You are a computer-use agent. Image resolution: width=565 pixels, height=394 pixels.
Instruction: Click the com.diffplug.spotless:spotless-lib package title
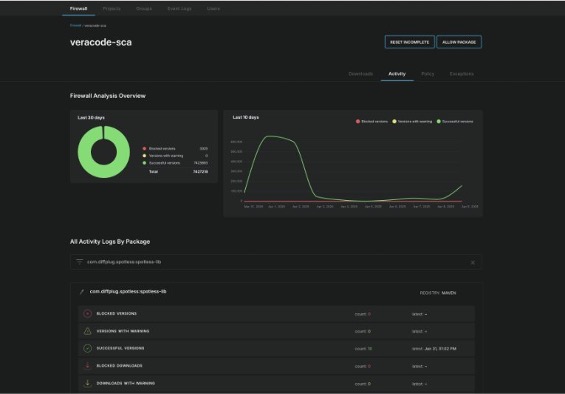pos(128,291)
